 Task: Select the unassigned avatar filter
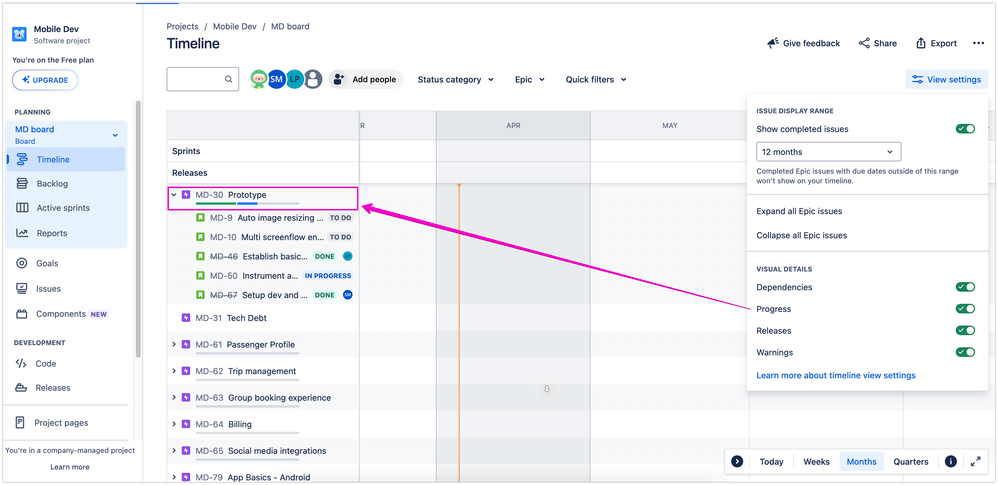point(313,79)
